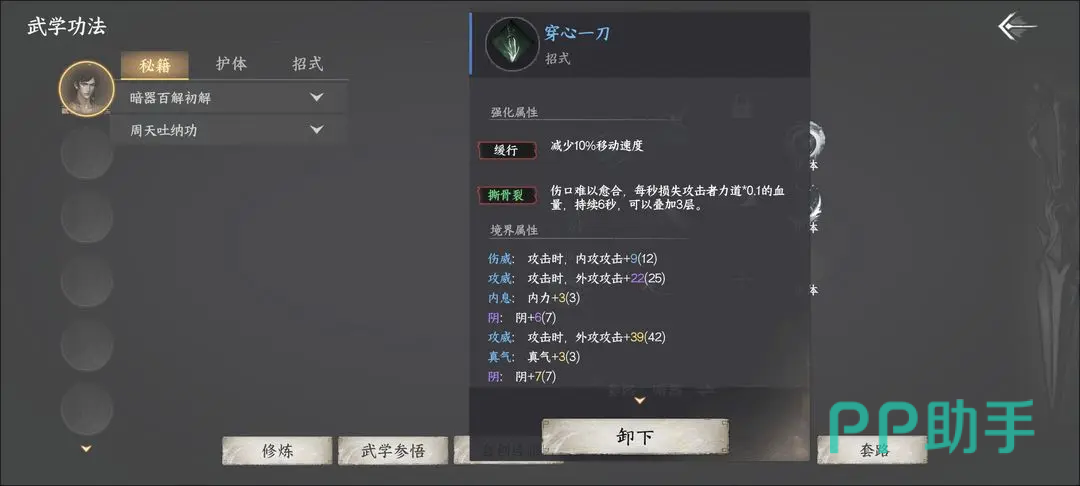Select the third empty character slot
The height and width of the screenshot is (486, 1080).
[87, 281]
